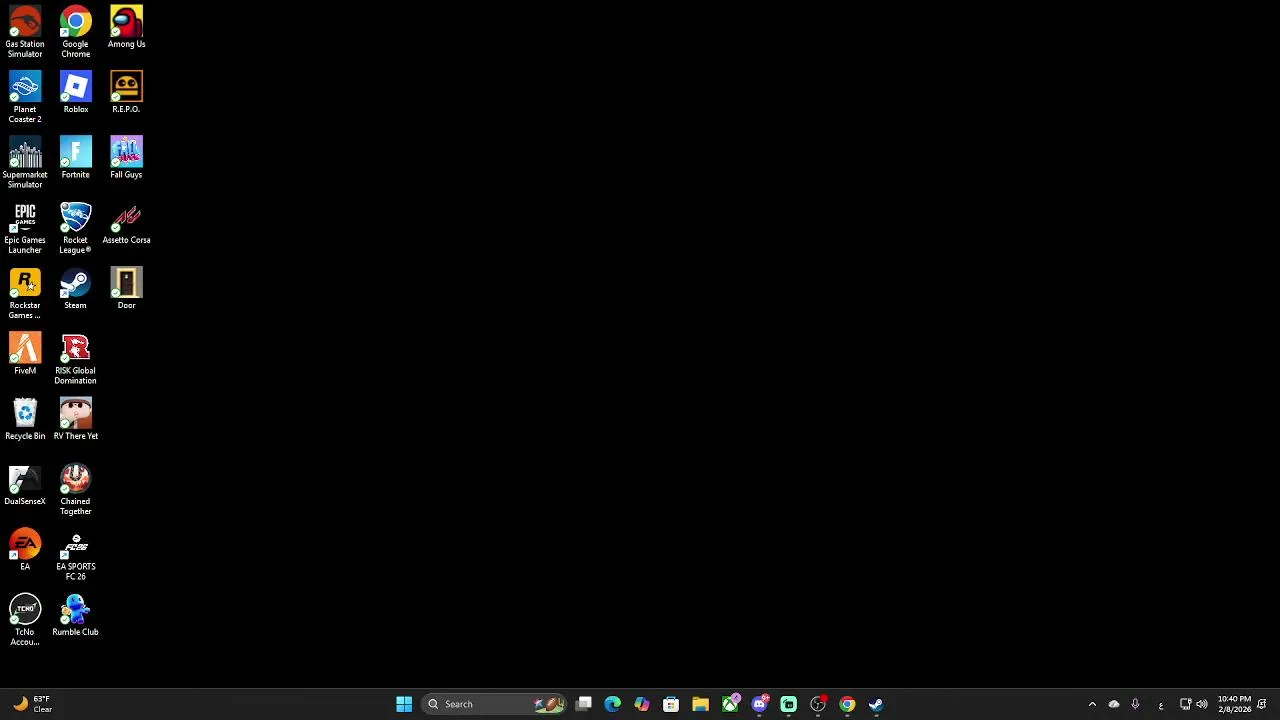Image resolution: width=1280 pixels, height=720 pixels.
Task: Click the Planet Coaster 2 icon
Action: pyautogui.click(x=25, y=97)
